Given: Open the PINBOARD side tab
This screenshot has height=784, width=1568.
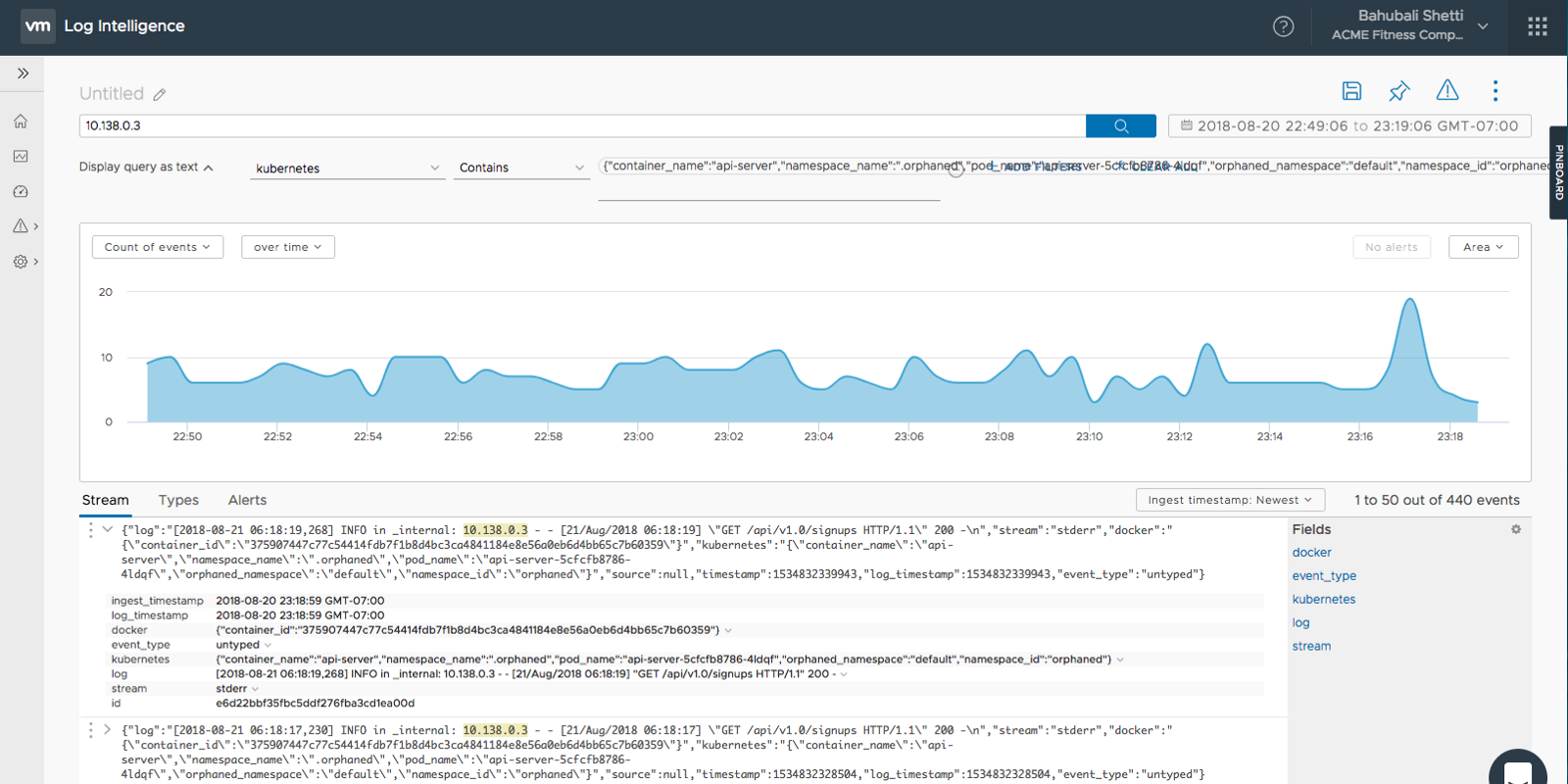Looking at the screenshot, I should (x=1558, y=172).
